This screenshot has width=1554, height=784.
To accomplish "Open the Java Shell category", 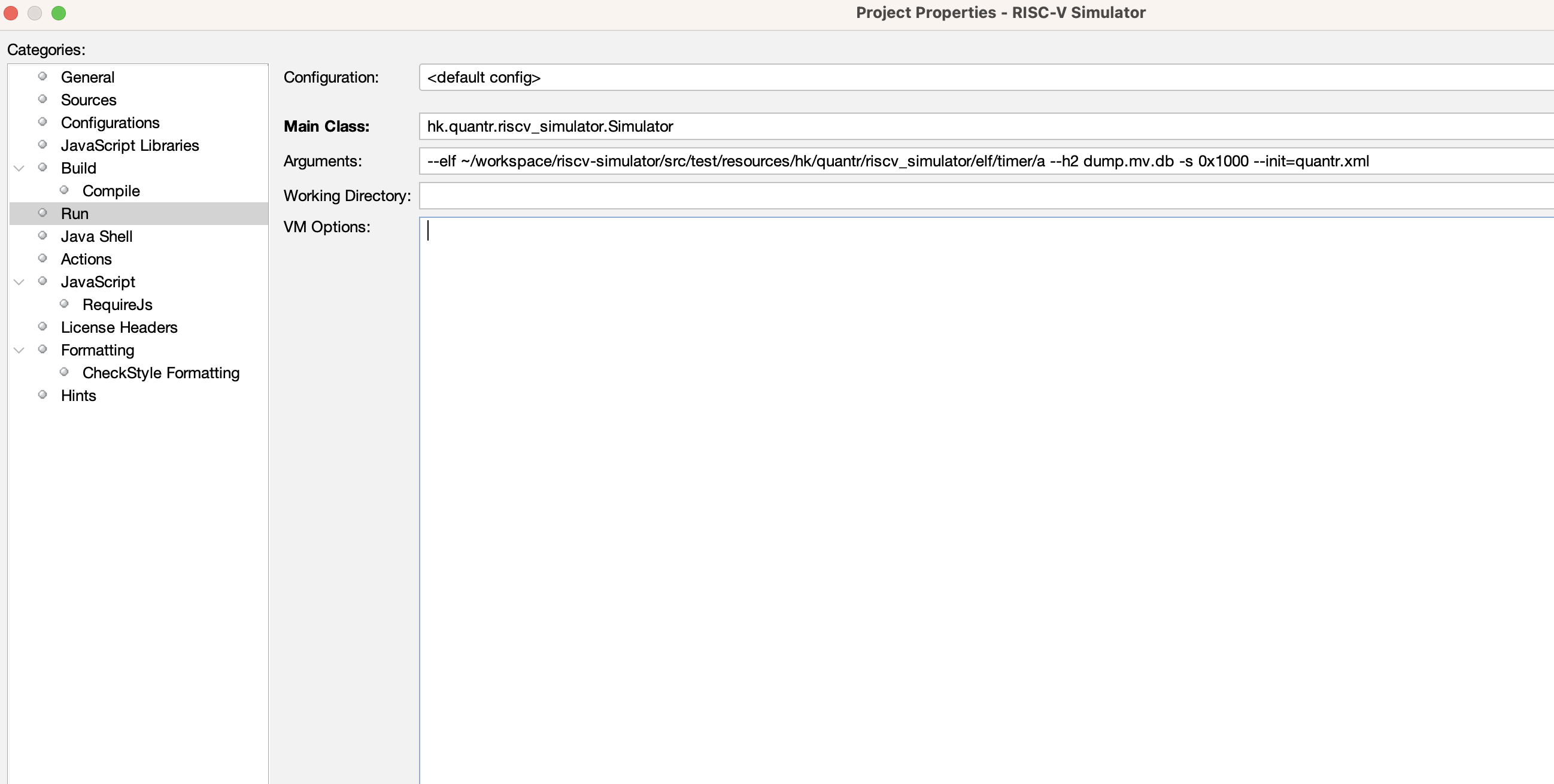I will coord(96,236).
